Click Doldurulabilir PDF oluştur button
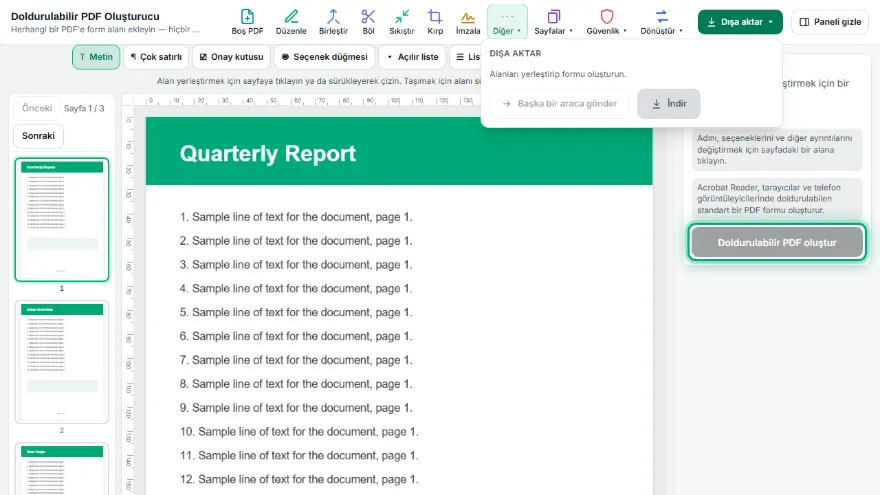The width and height of the screenshot is (880, 495). pos(777,242)
